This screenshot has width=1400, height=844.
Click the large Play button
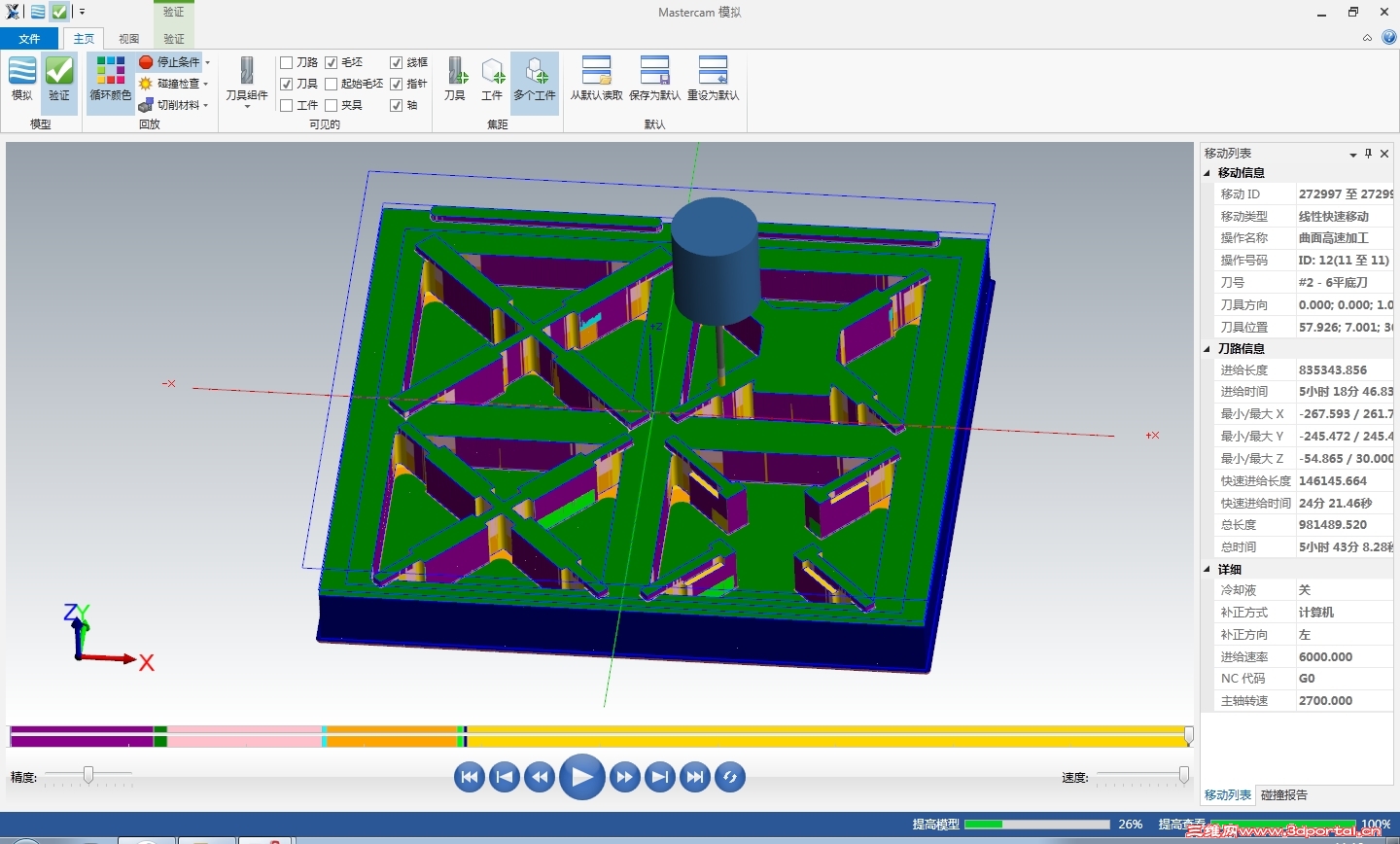point(582,777)
